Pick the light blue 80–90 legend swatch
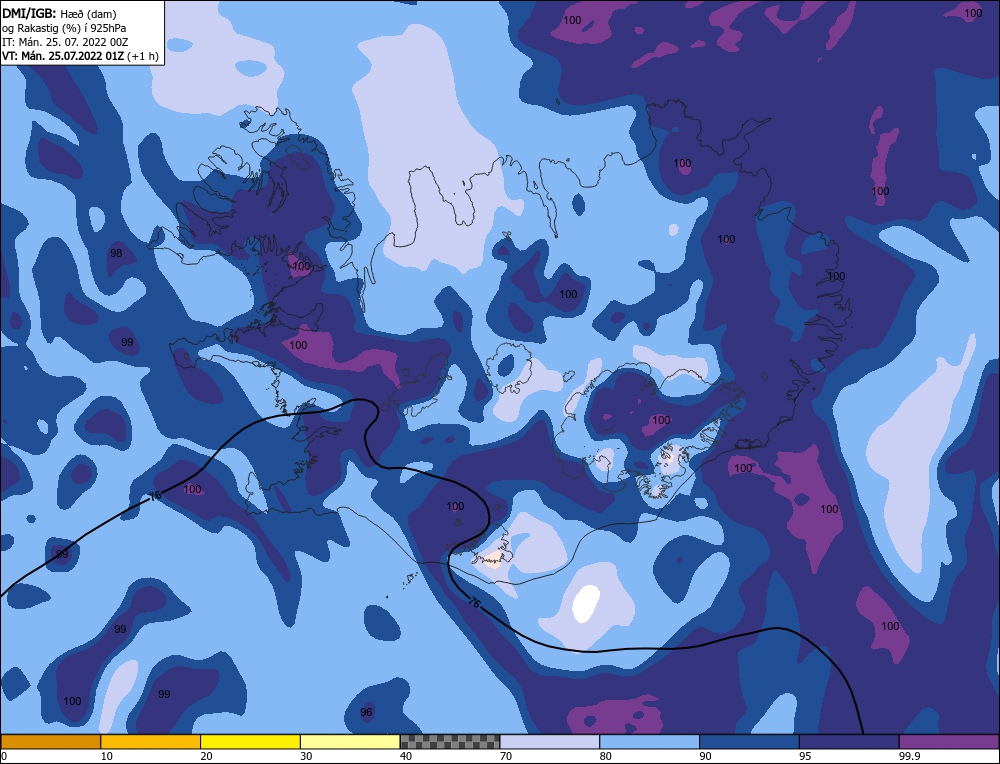 tap(649, 741)
